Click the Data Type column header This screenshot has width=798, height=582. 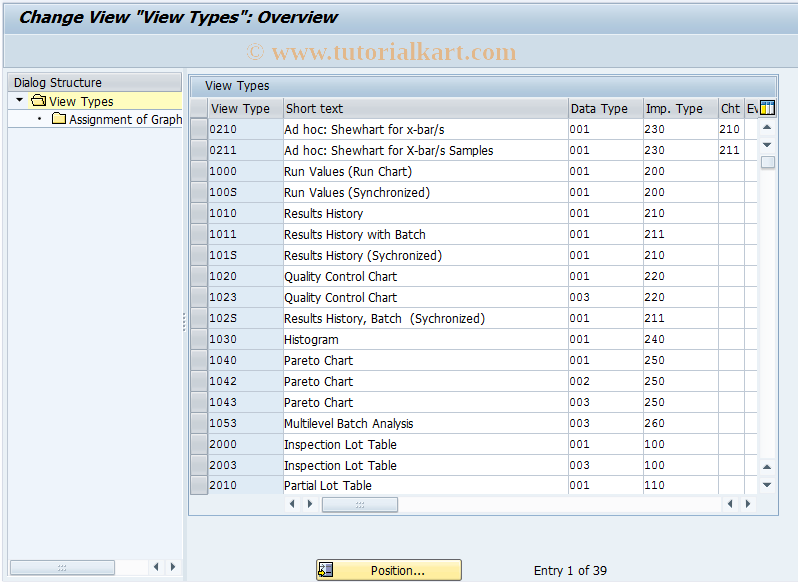pyautogui.click(x=606, y=108)
